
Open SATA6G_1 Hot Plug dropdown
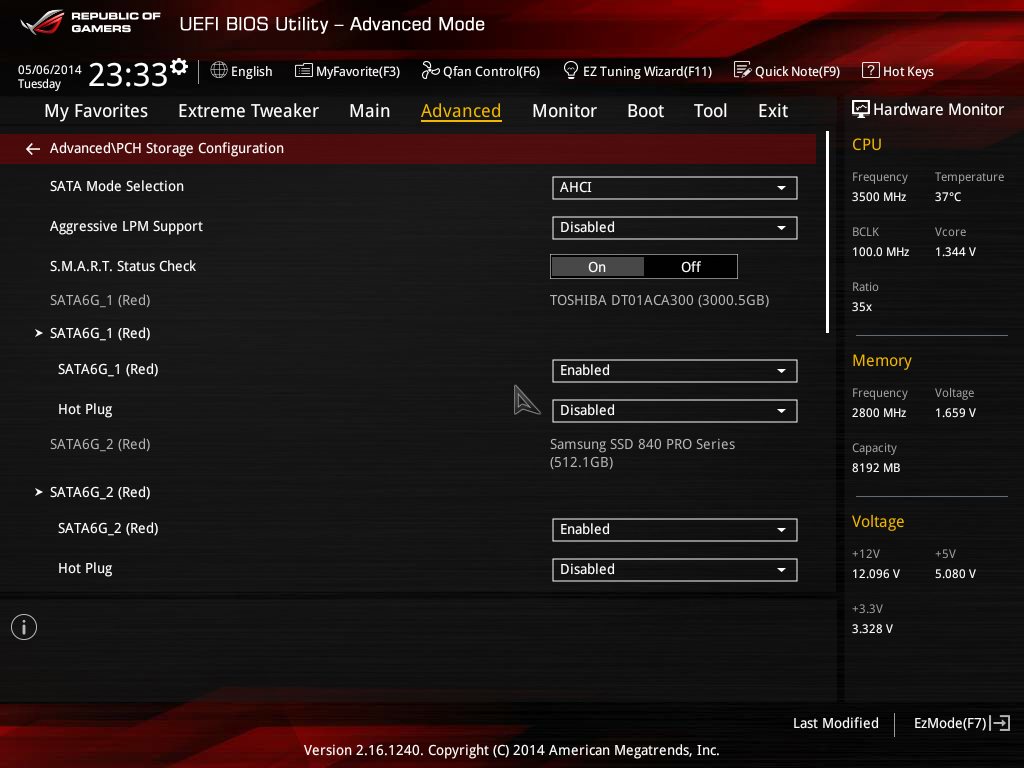[x=674, y=411]
